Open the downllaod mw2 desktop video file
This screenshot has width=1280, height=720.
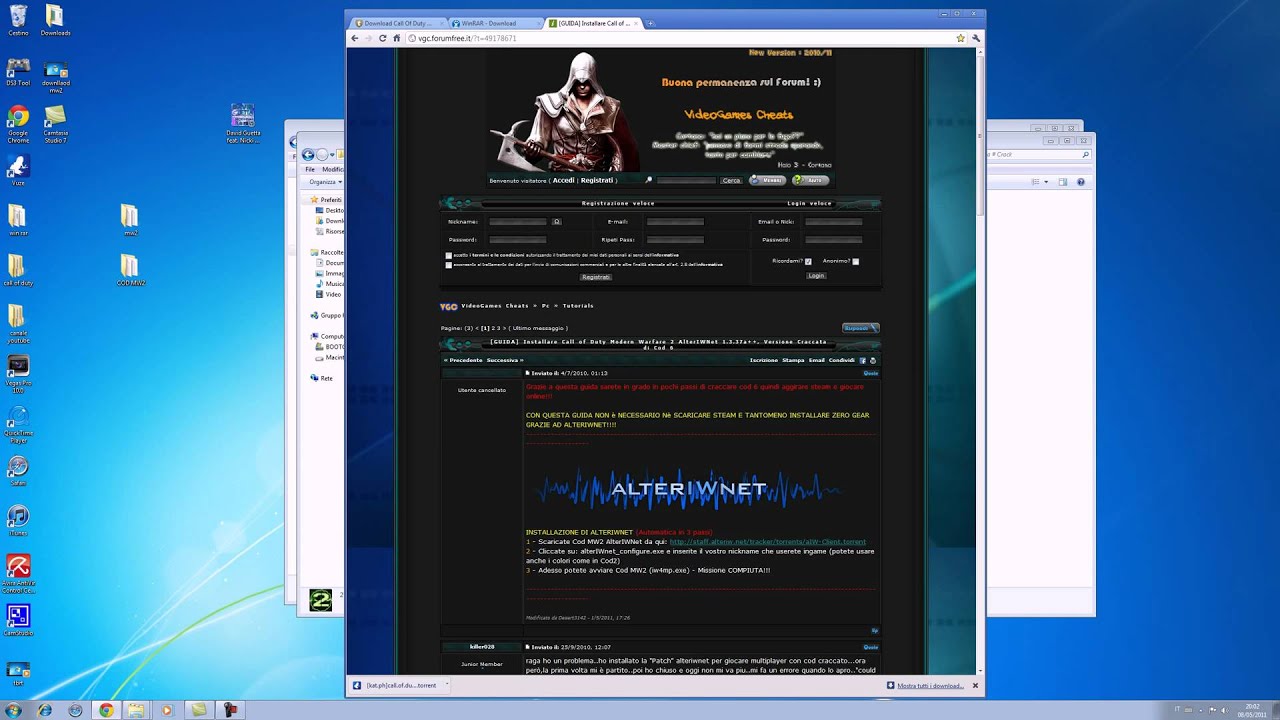pos(56,76)
